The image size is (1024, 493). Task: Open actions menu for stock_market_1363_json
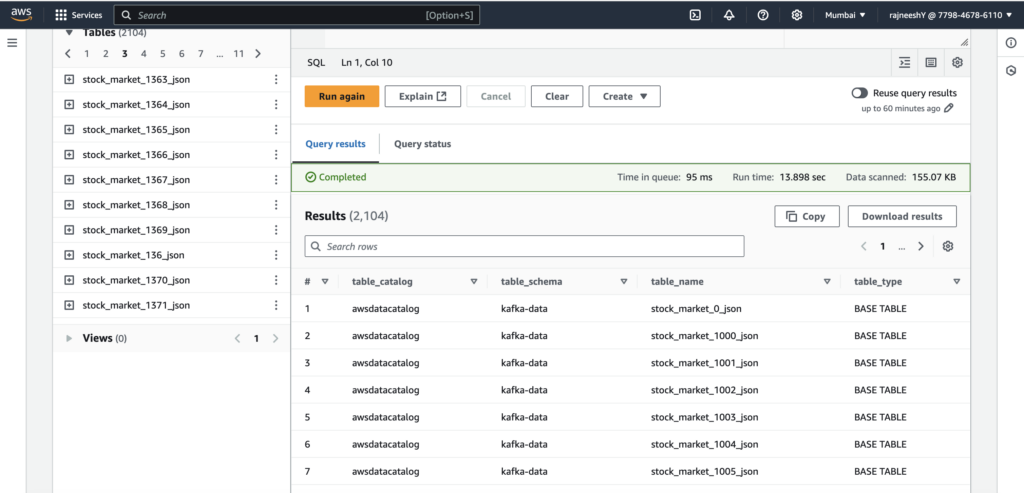point(276,79)
